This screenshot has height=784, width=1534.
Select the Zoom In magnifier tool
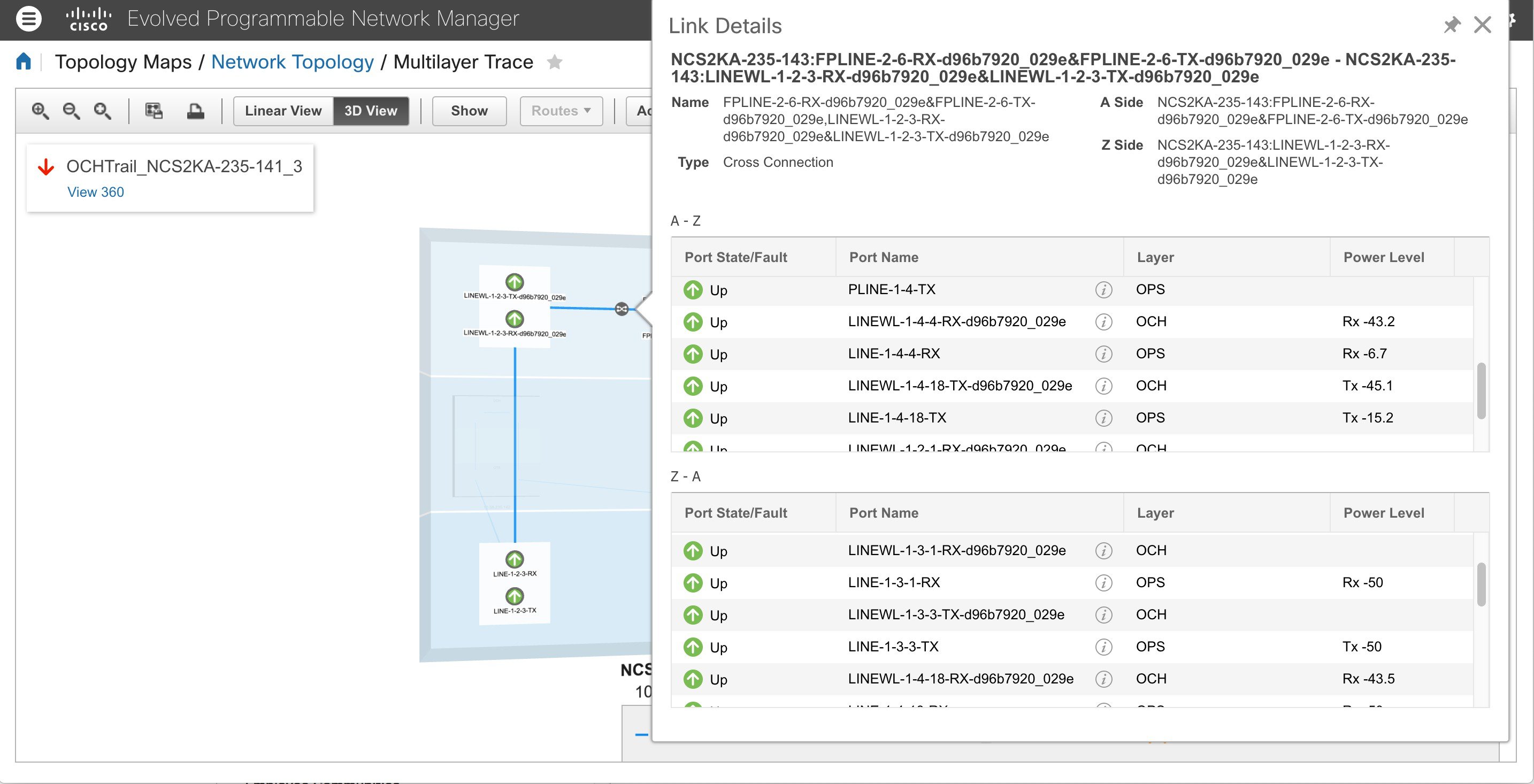tap(41, 111)
